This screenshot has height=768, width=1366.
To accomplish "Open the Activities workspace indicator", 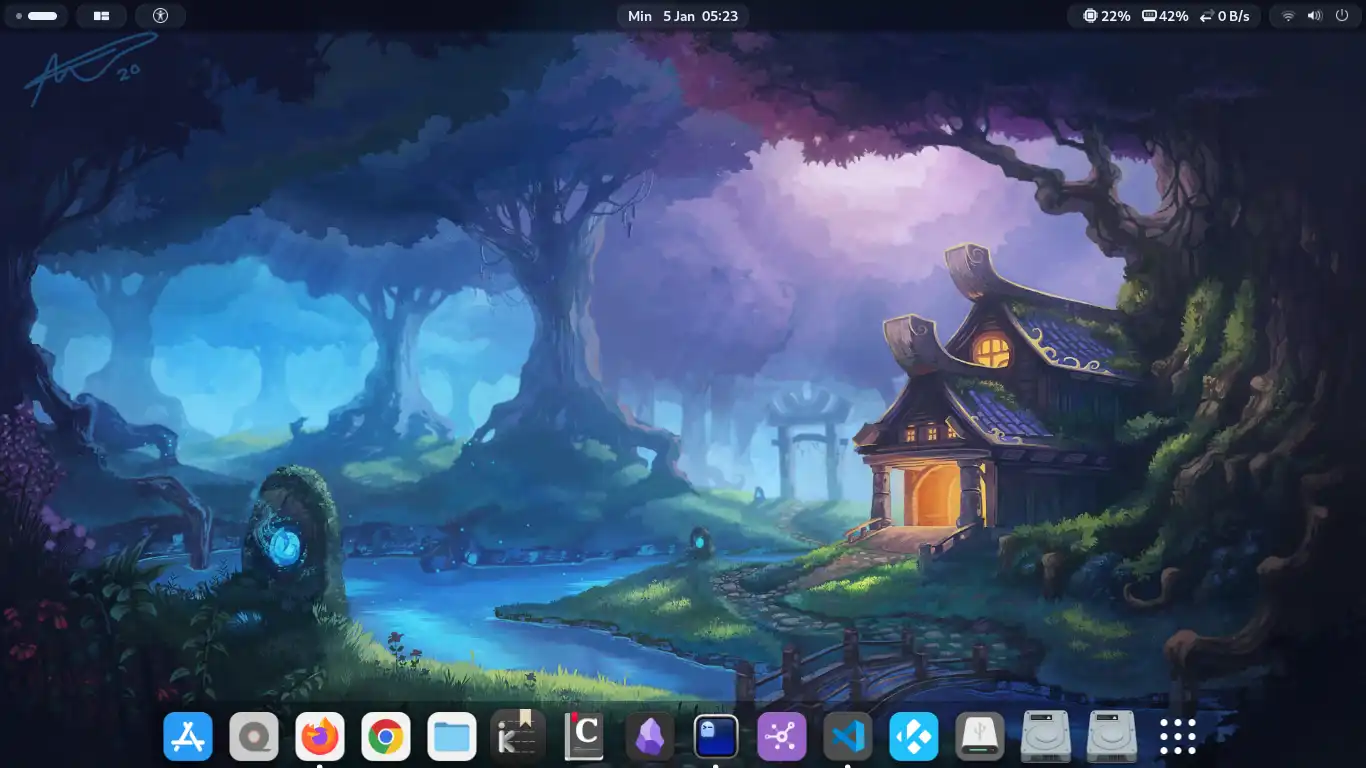I will [36, 16].
